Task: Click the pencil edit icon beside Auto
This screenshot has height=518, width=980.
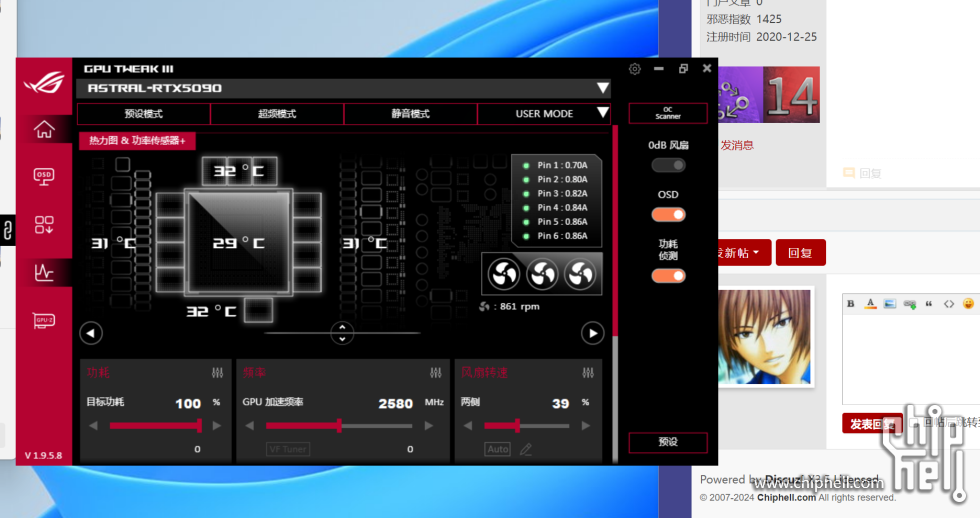Action: pos(526,449)
